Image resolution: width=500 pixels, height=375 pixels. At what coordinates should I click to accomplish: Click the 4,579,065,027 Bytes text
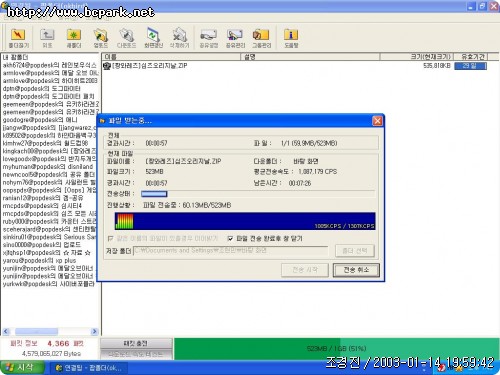[51, 353]
